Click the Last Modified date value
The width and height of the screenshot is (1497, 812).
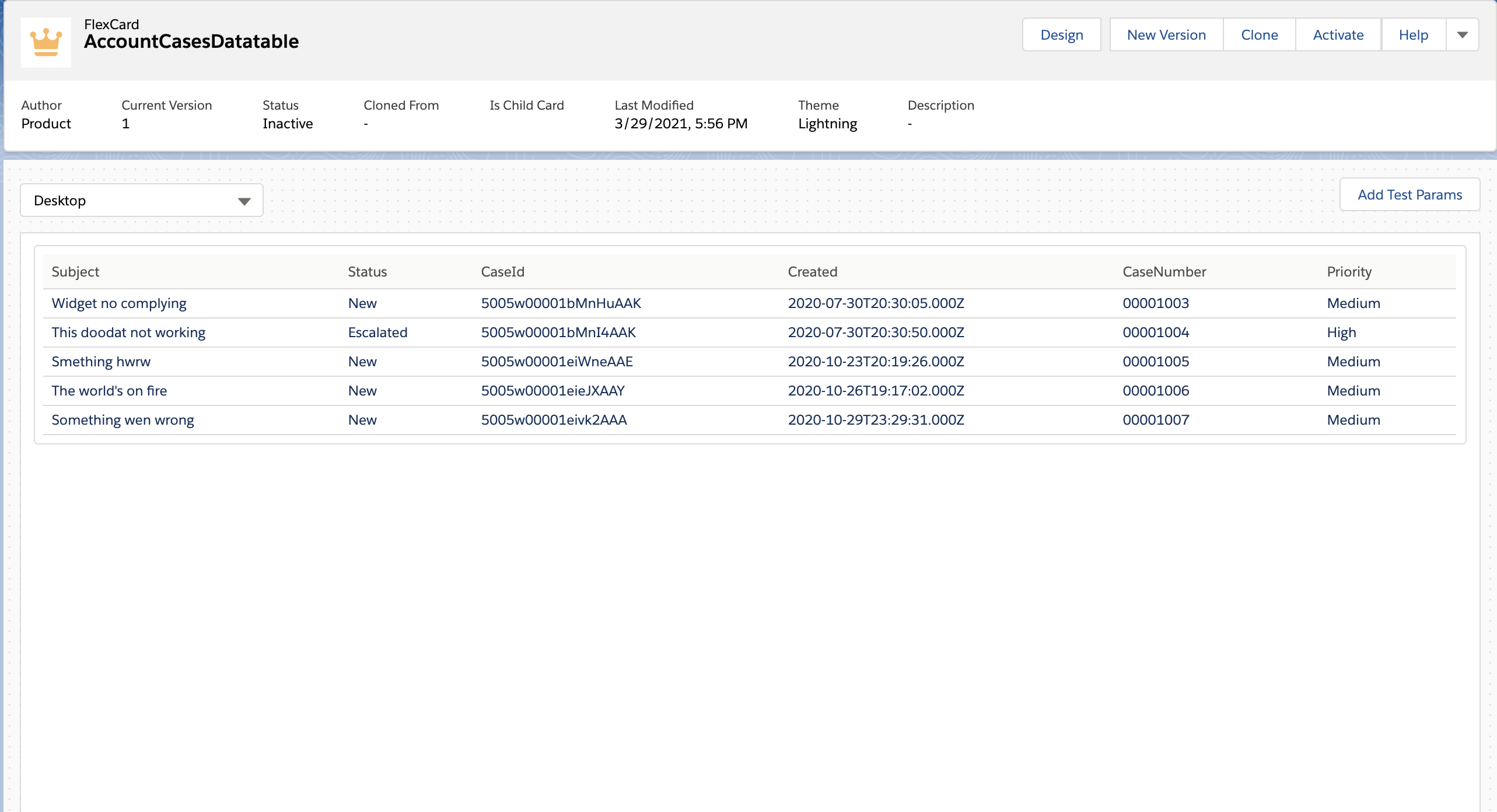click(x=681, y=124)
